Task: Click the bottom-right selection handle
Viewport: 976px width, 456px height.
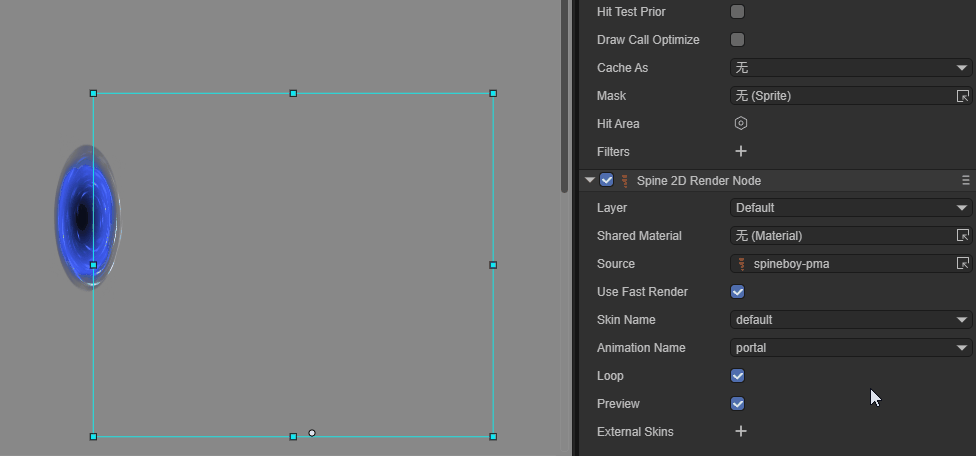Action: (493, 437)
